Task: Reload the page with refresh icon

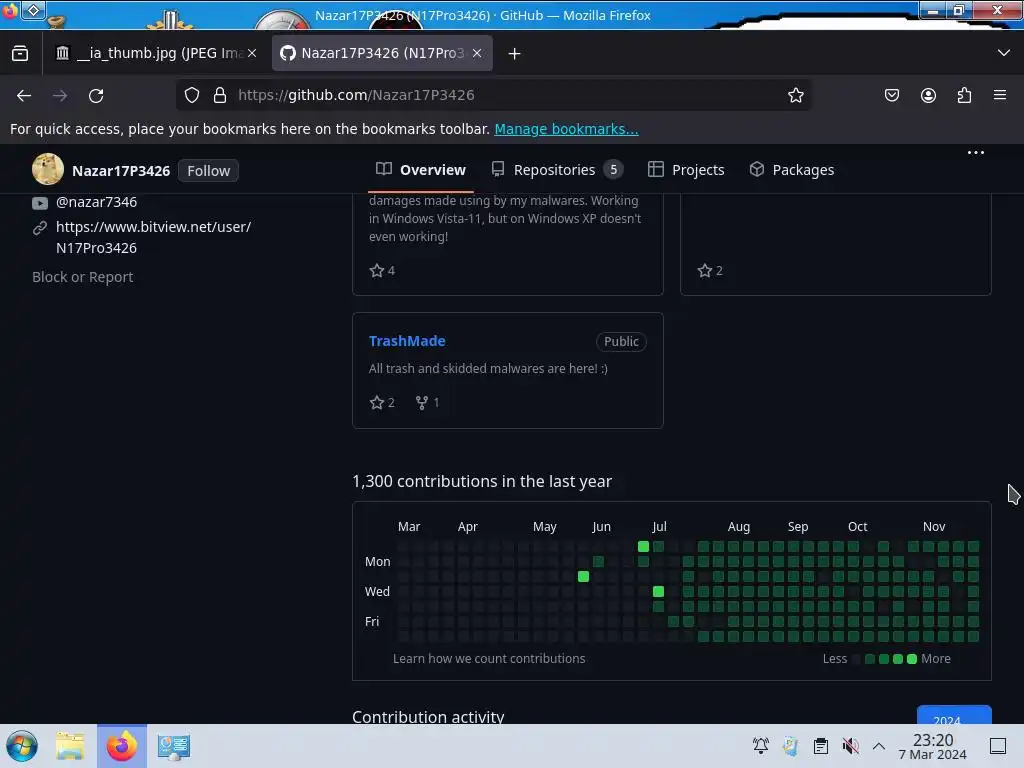Action: click(96, 95)
